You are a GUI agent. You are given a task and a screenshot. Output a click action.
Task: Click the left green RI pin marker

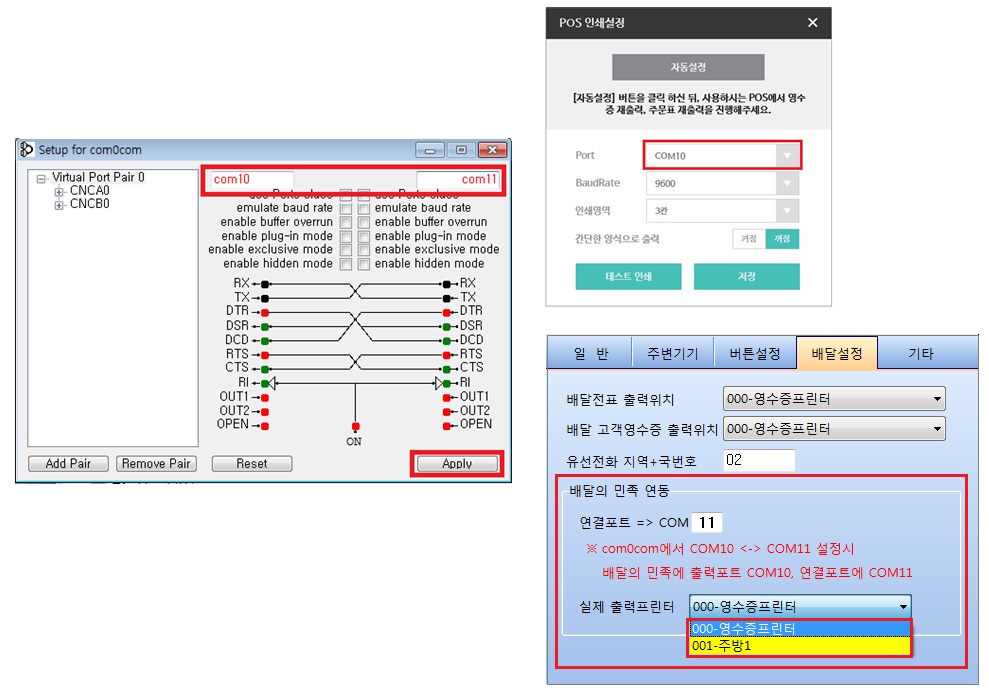(265, 382)
